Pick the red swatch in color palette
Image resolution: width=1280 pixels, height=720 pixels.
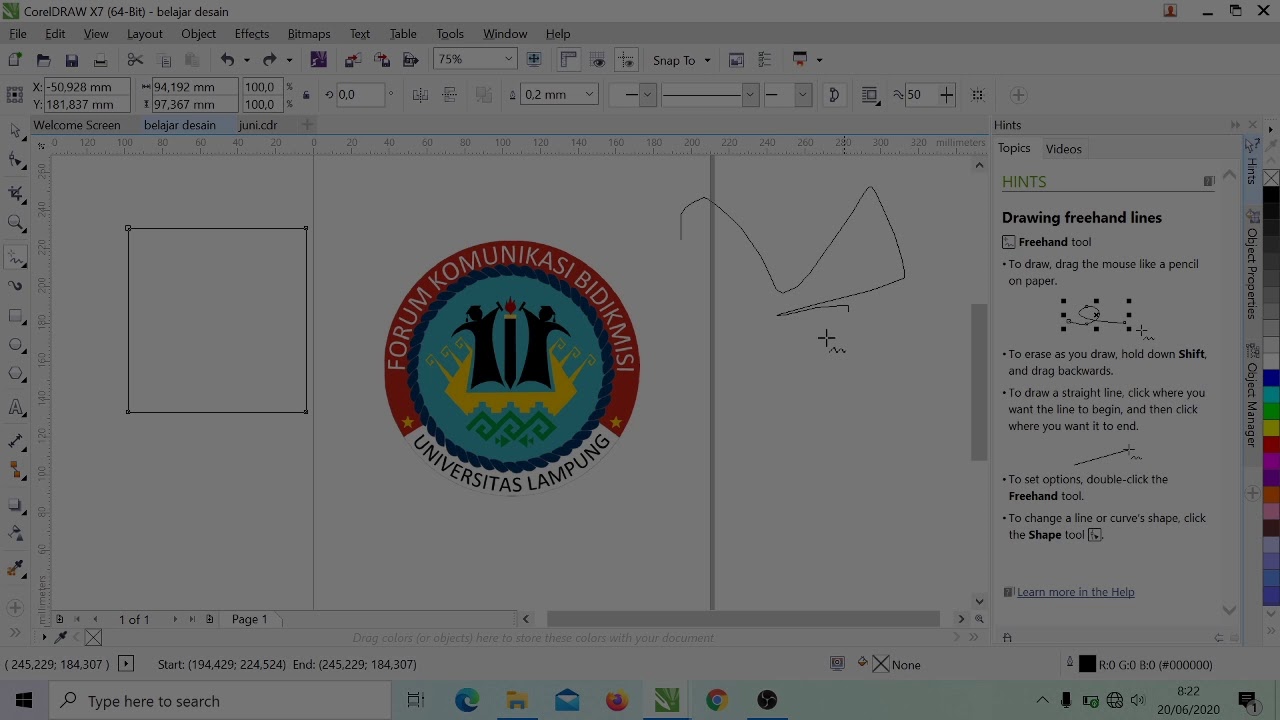tap(1271, 444)
